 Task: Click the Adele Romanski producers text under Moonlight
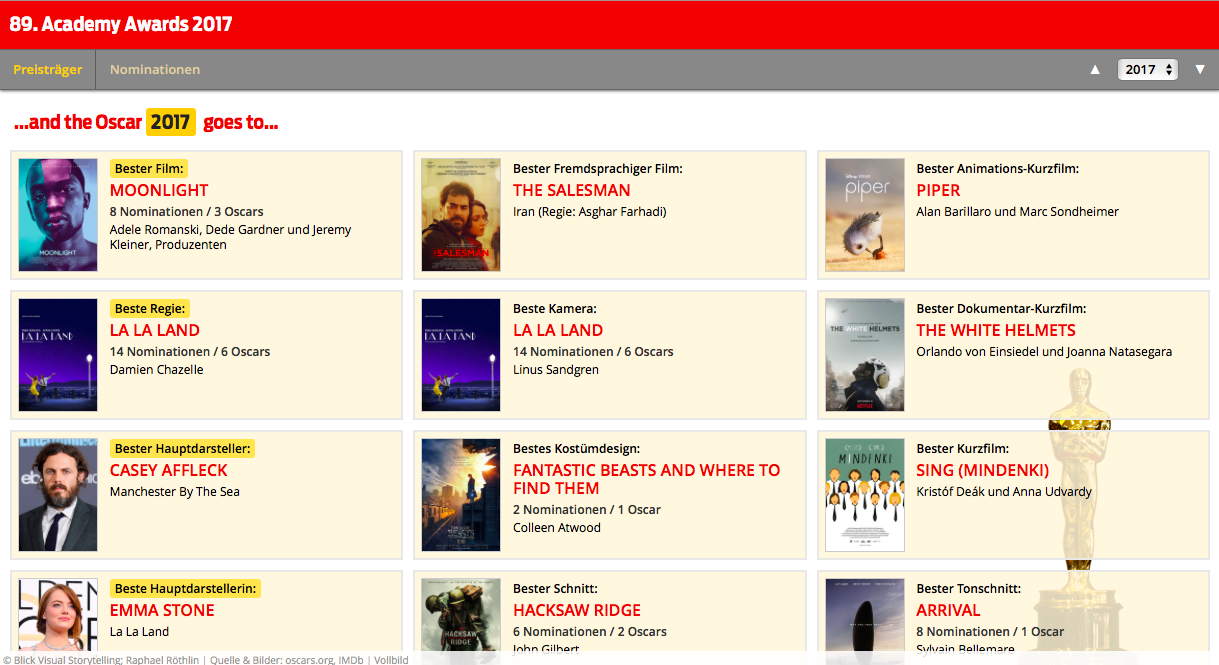(x=231, y=237)
